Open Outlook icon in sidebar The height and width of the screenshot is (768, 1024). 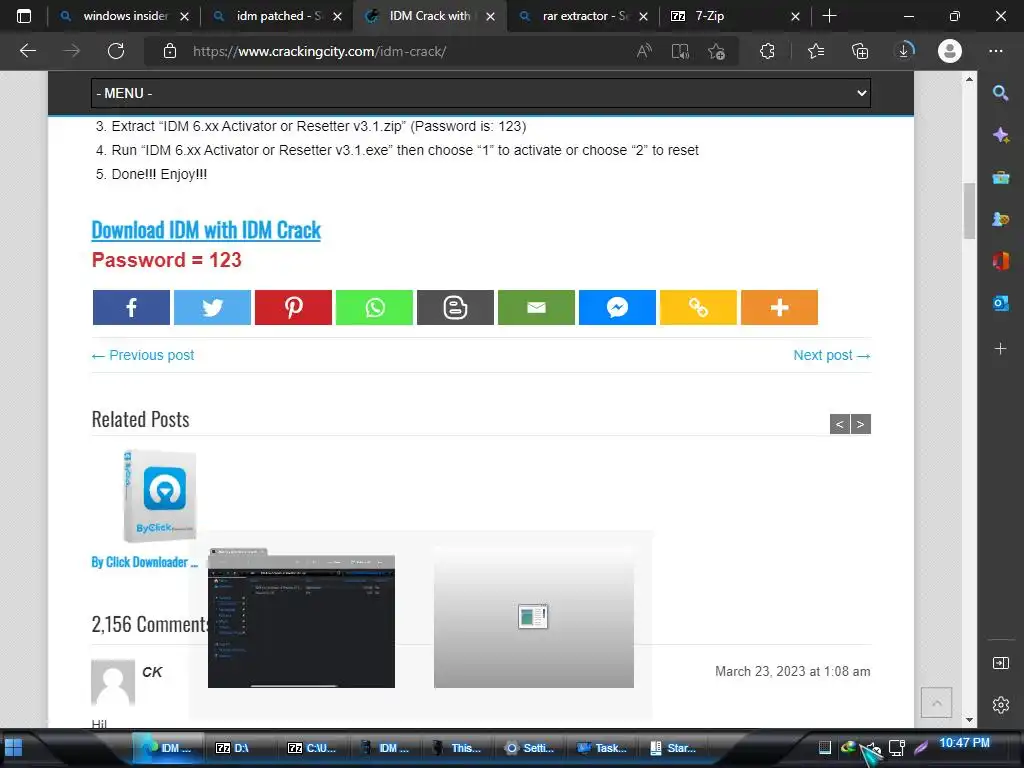[1000, 303]
